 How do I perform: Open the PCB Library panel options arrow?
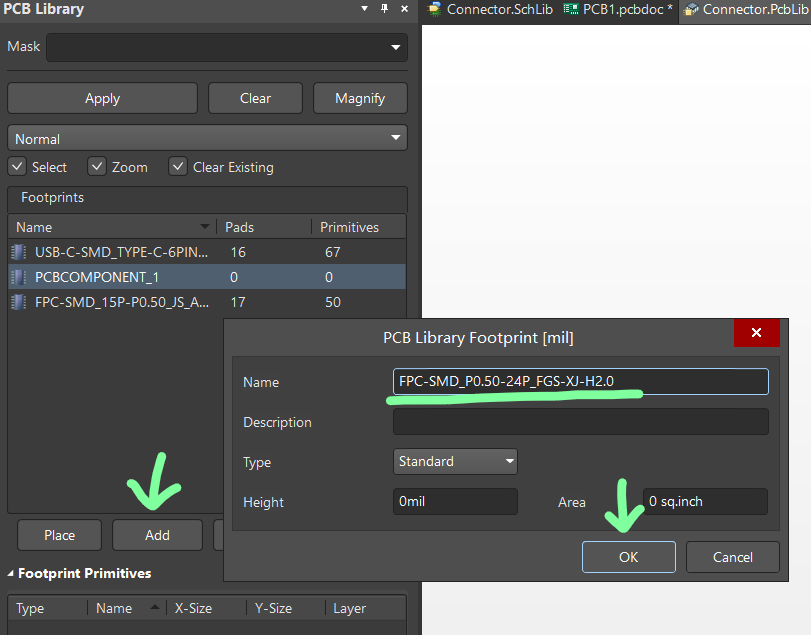pos(364,9)
